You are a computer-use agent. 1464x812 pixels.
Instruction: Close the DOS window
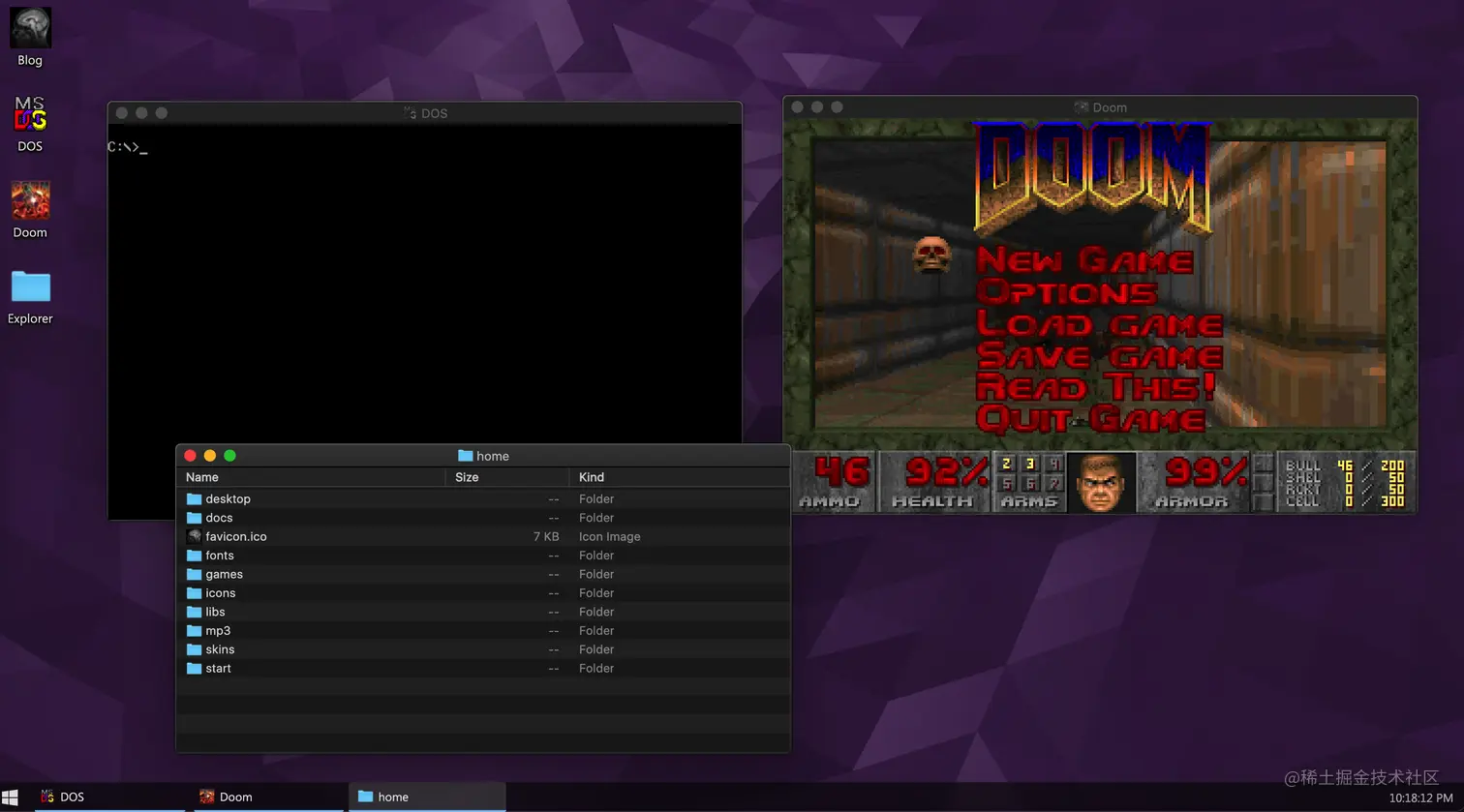coord(121,113)
